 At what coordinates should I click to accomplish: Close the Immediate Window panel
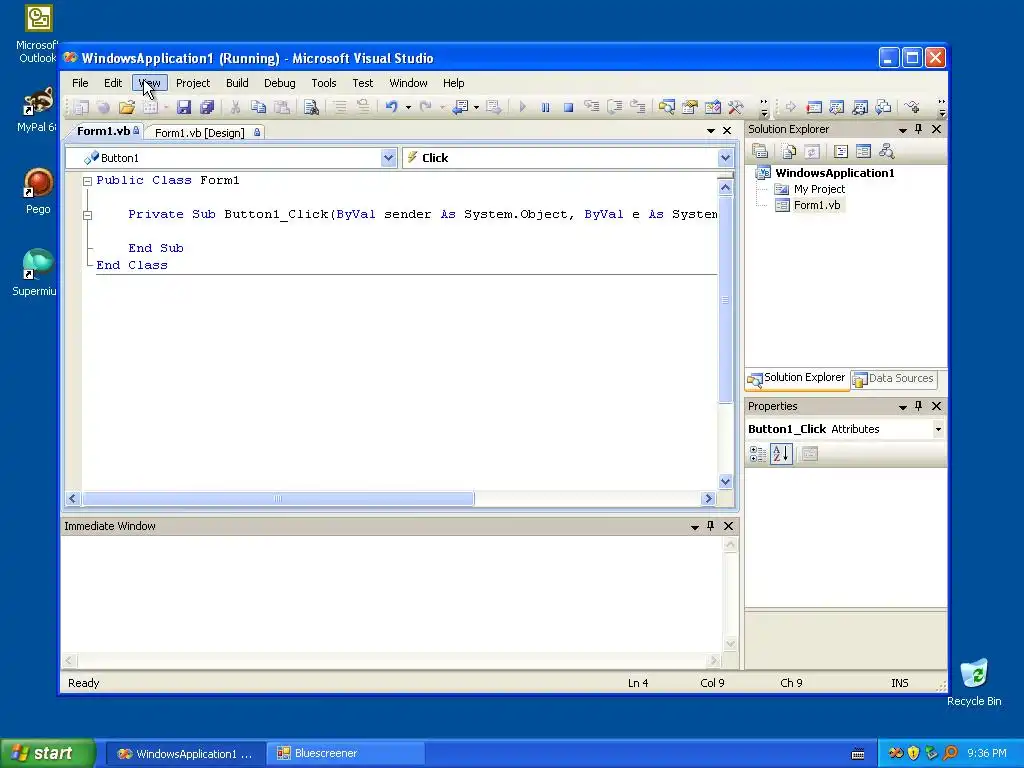click(728, 526)
